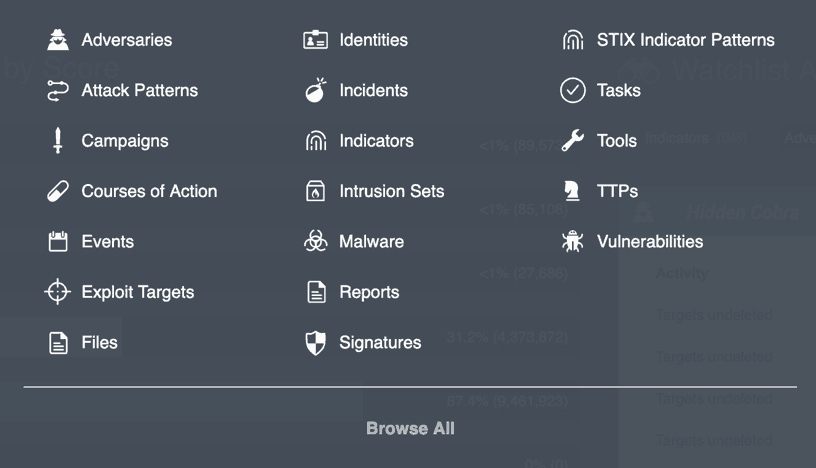Choose the Malware label
Screen dimensions: 816x468
tap(372, 242)
